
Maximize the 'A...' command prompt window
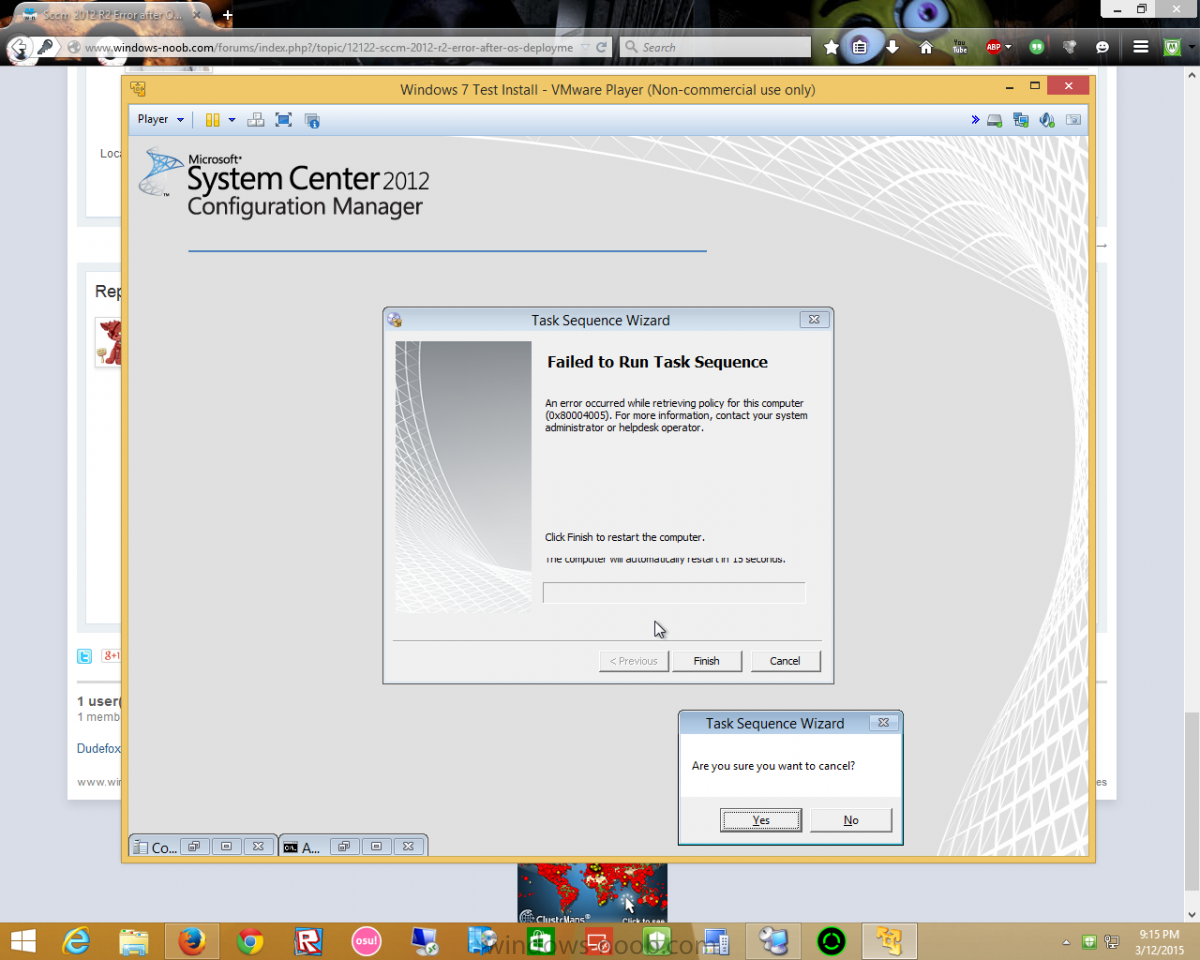click(x=376, y=846)
